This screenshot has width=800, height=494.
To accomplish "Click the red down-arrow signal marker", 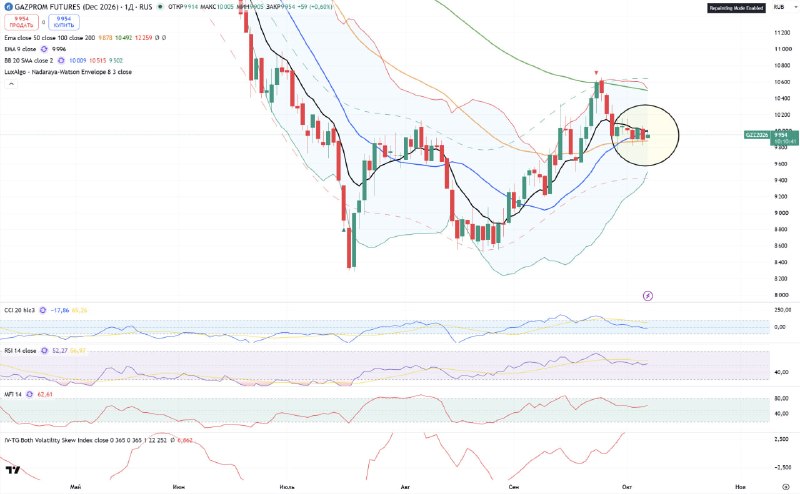I will (x=596, y=73).
